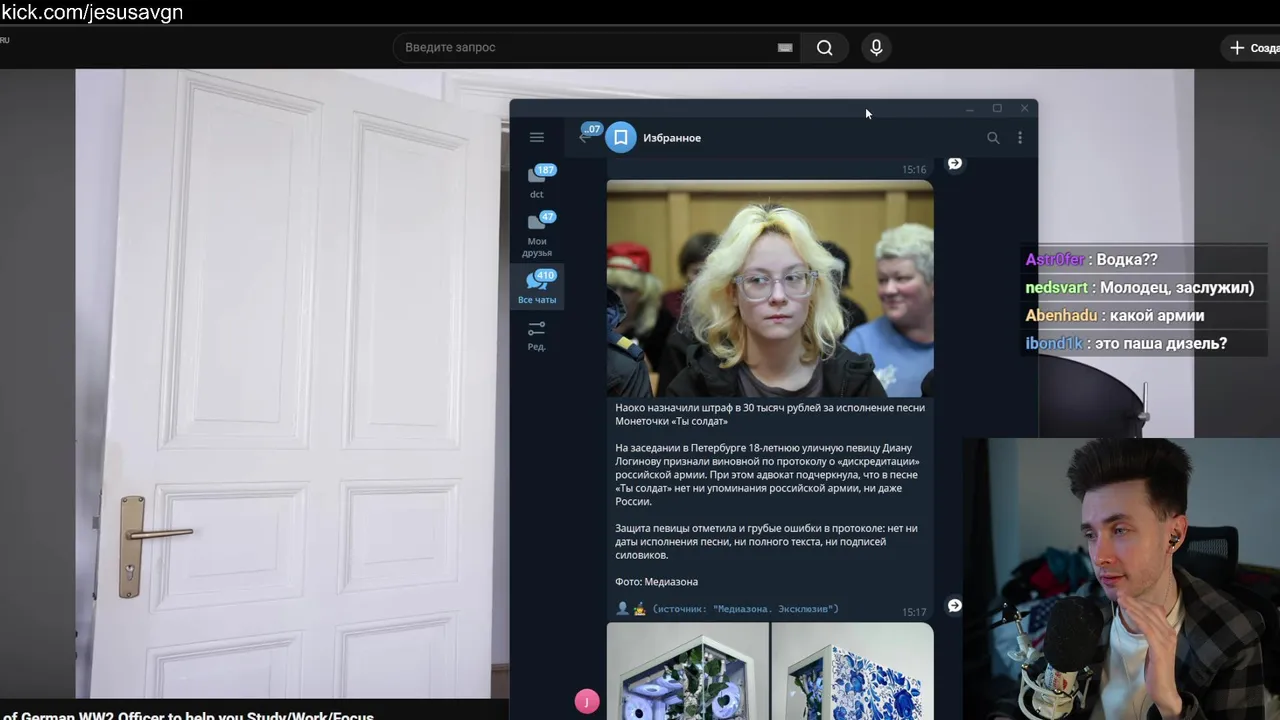Viewport: 1280px width, 720px height.
Task: Click the Abenhadu username in stream chat
Action: pyautogui.click(x=1061, y=316)
